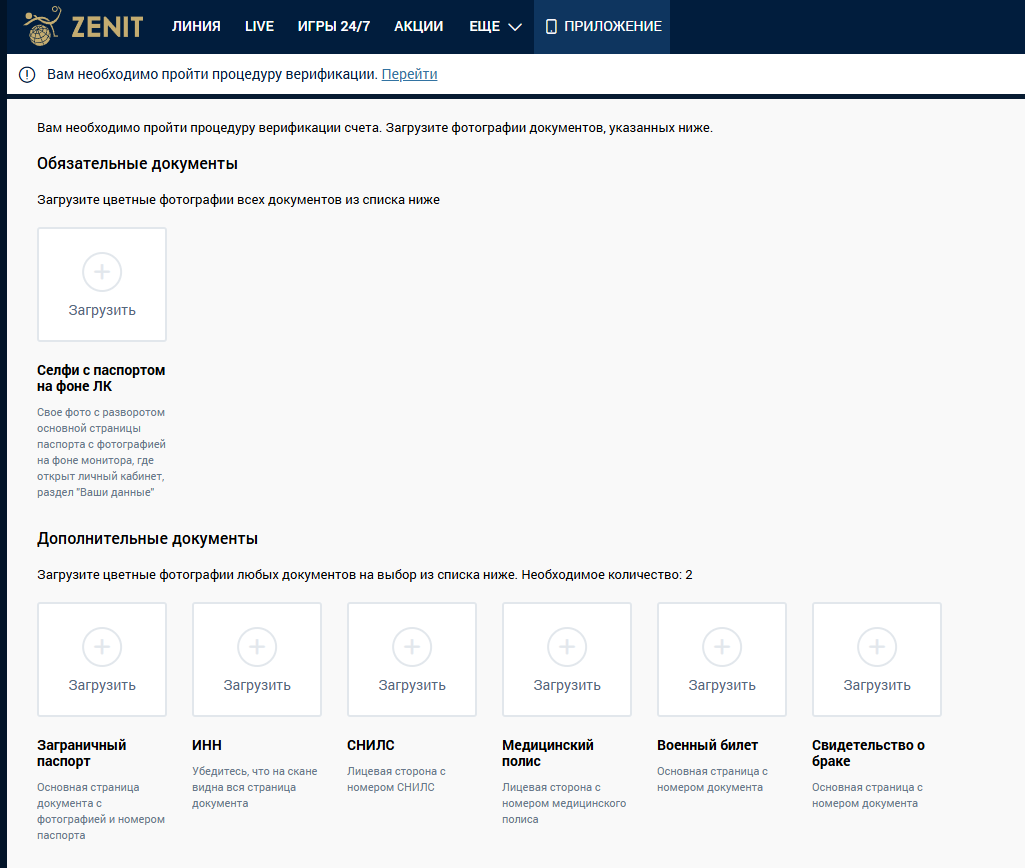Open the ПРИЛОЖЕНИЕ tab
1025x868 pixels.
click(x=603, y=27)
